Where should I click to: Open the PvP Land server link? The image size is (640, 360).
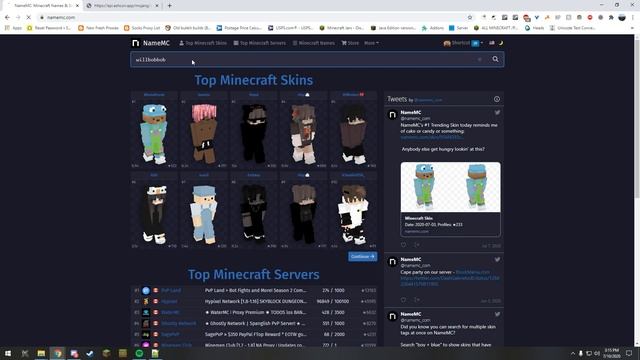(171, 290)
